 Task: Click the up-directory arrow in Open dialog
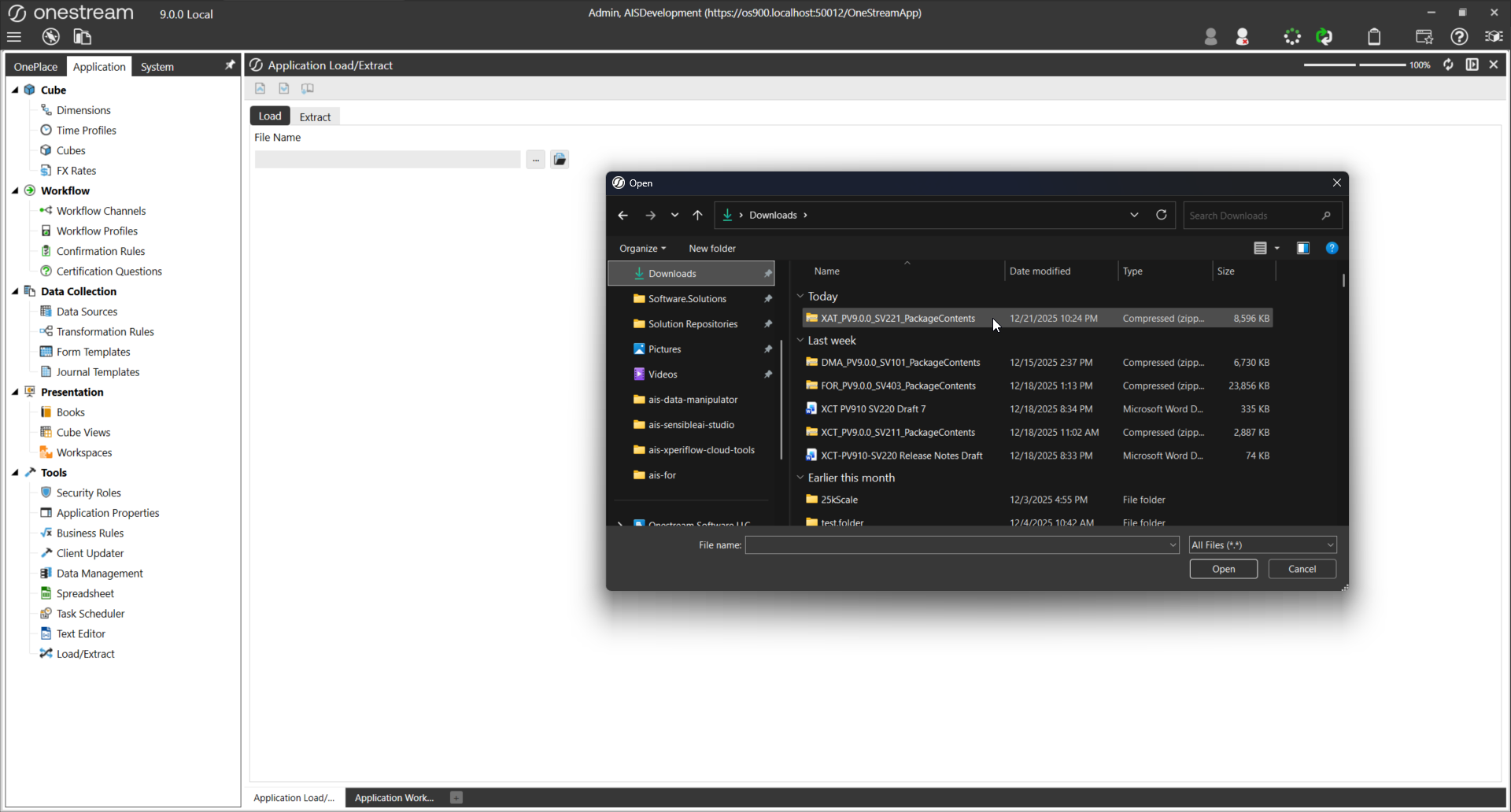697,215
